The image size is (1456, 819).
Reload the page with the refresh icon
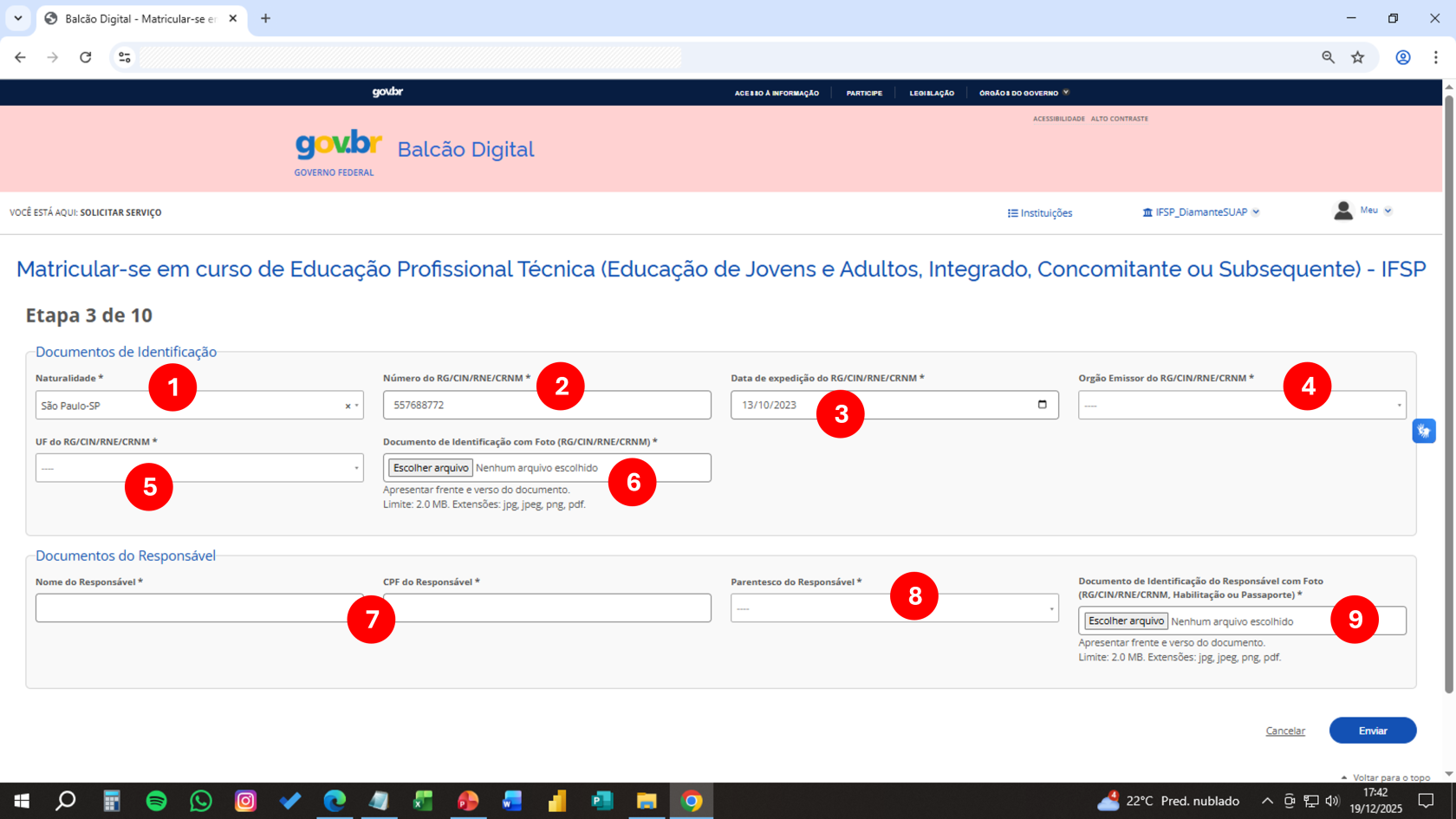point(86,57)
